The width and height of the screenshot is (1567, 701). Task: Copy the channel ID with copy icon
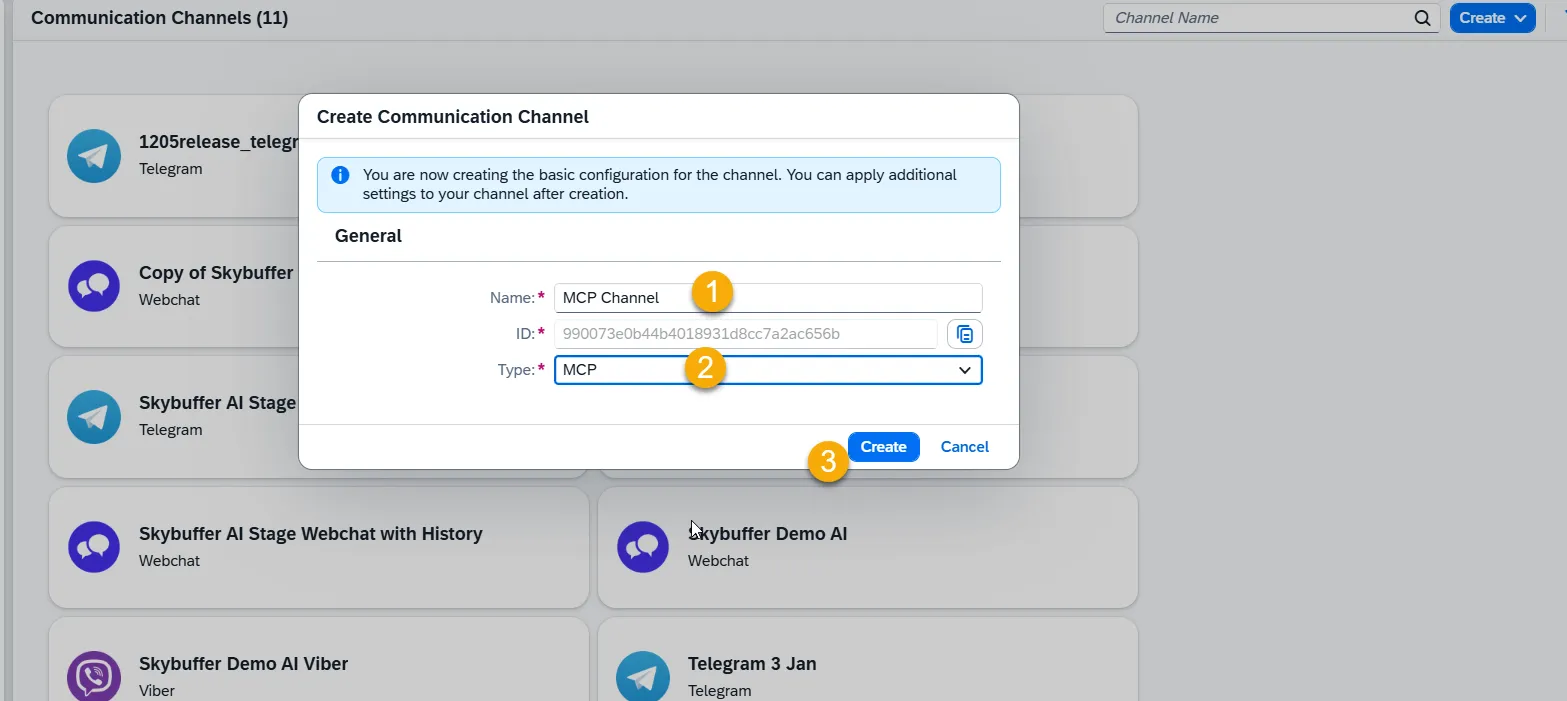pos(965,334)
